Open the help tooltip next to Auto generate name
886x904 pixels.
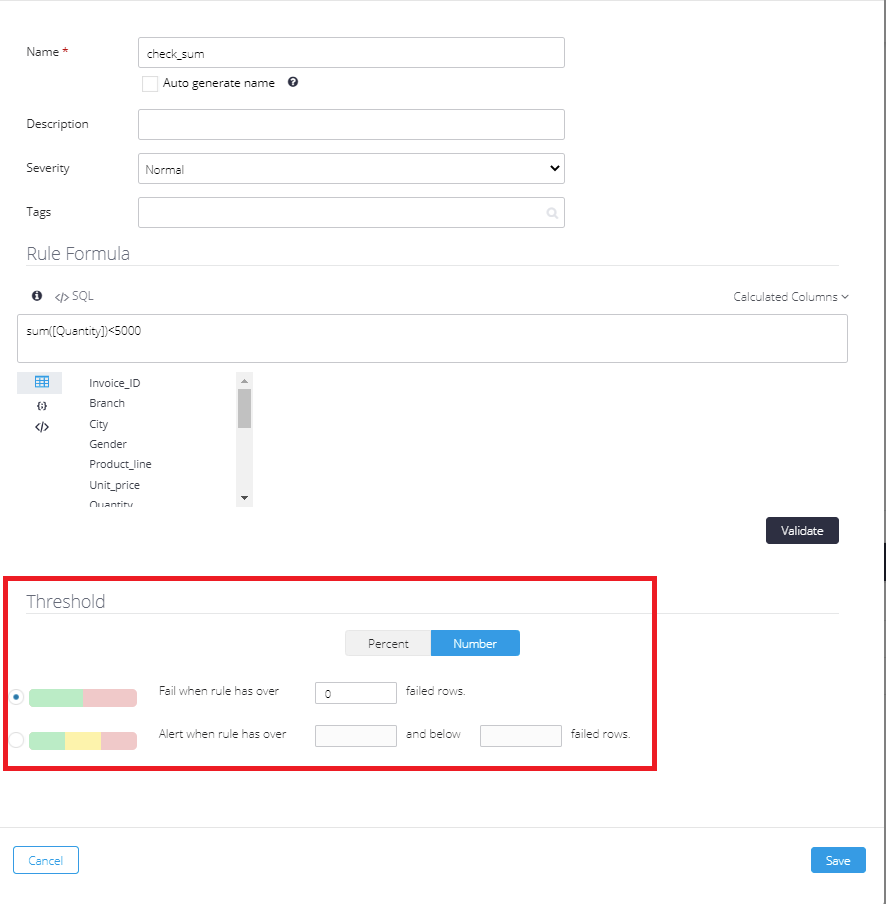click(x=292, y=83)
